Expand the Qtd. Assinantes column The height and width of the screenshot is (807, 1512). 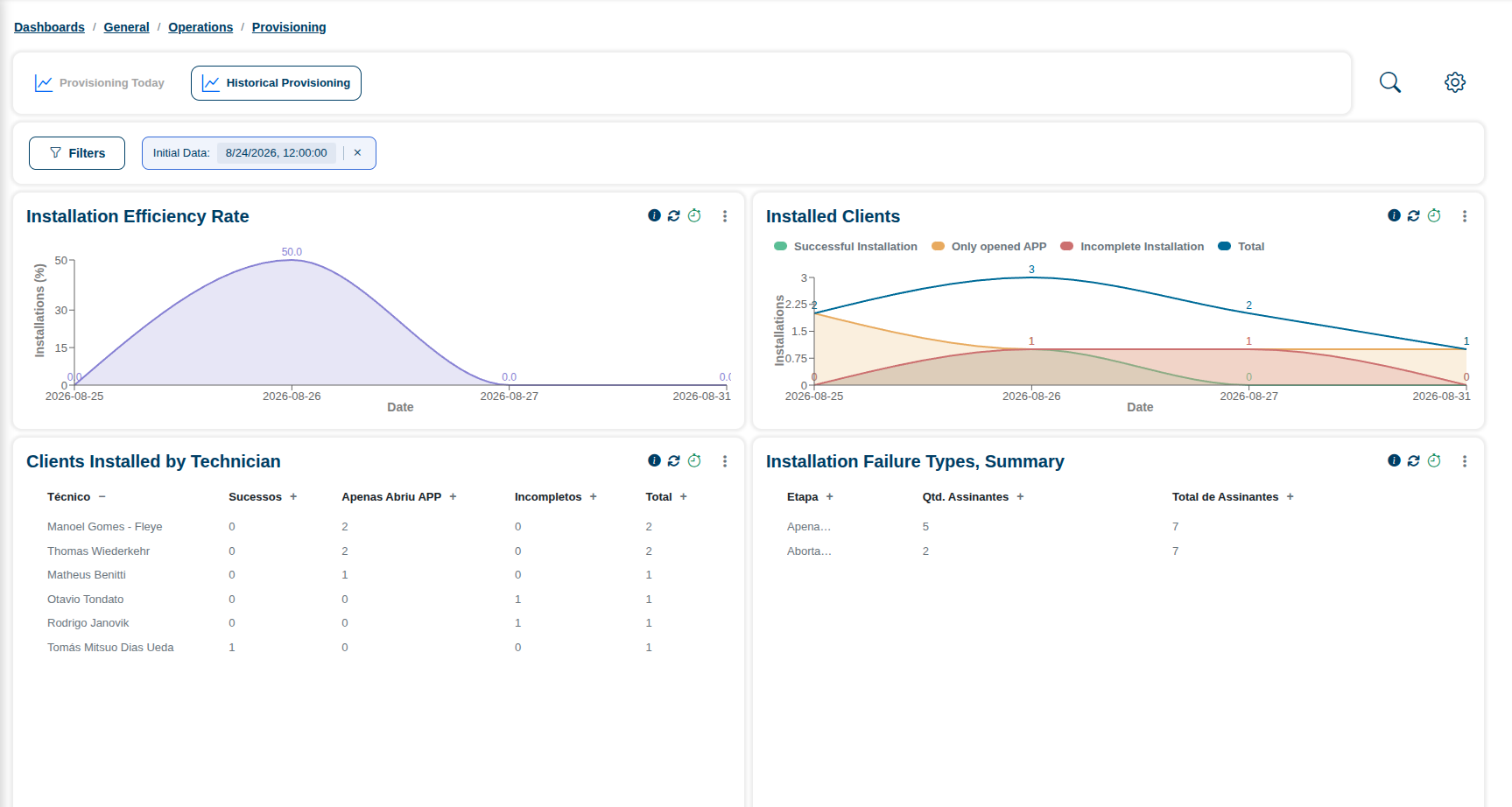click(x=1020, y=496)
